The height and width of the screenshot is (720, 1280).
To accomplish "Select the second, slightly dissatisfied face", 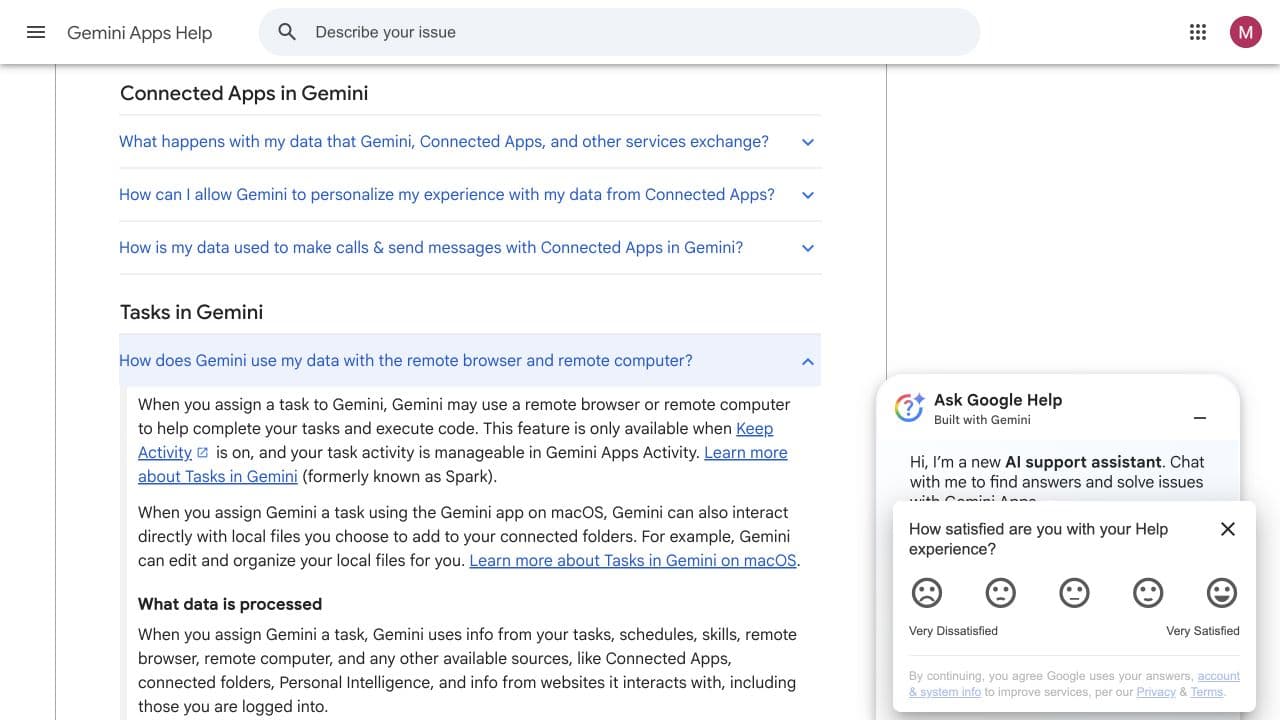I will click(x=1000, y=593).
